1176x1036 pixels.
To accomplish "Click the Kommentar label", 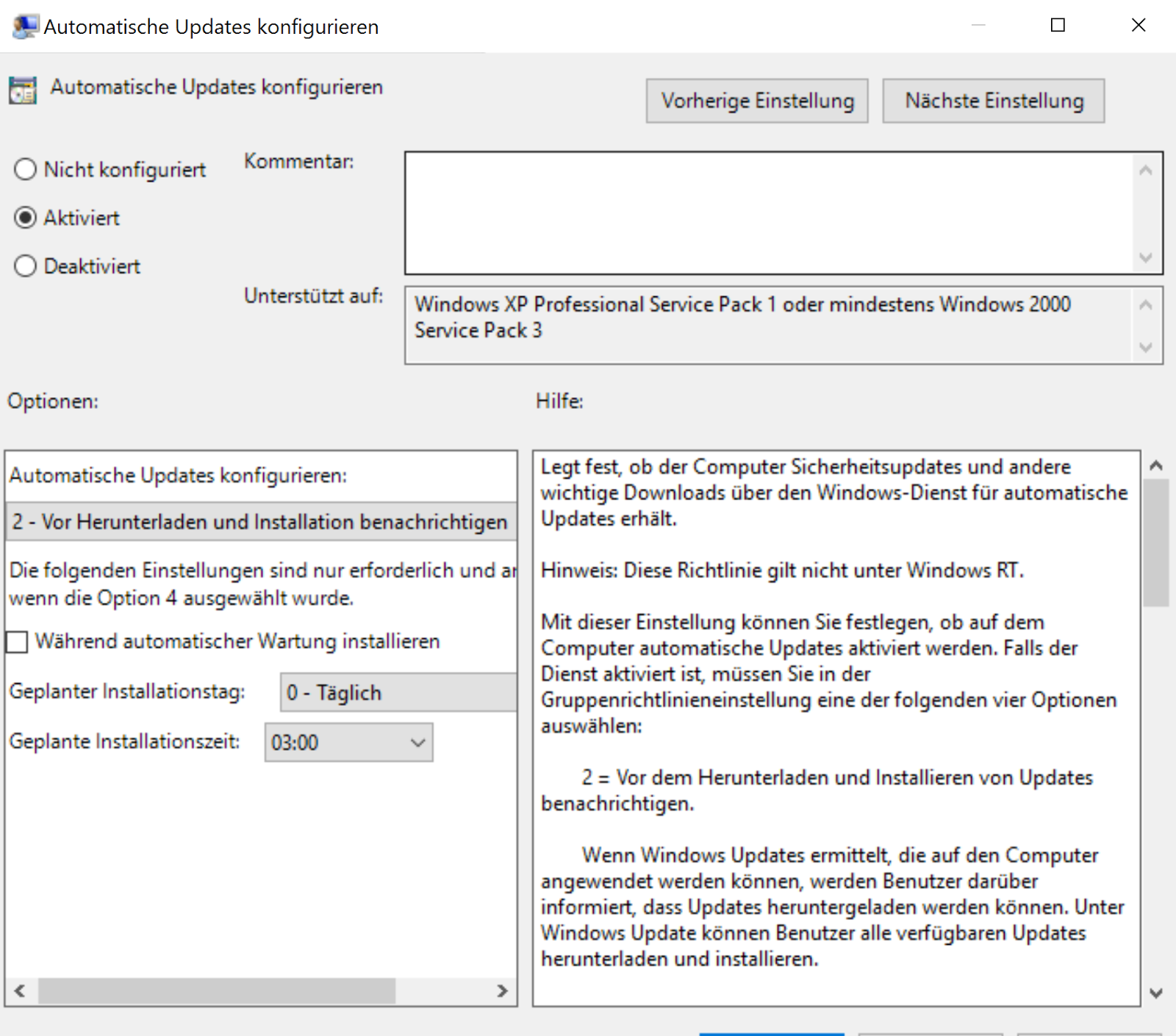I will click(298, 161).
